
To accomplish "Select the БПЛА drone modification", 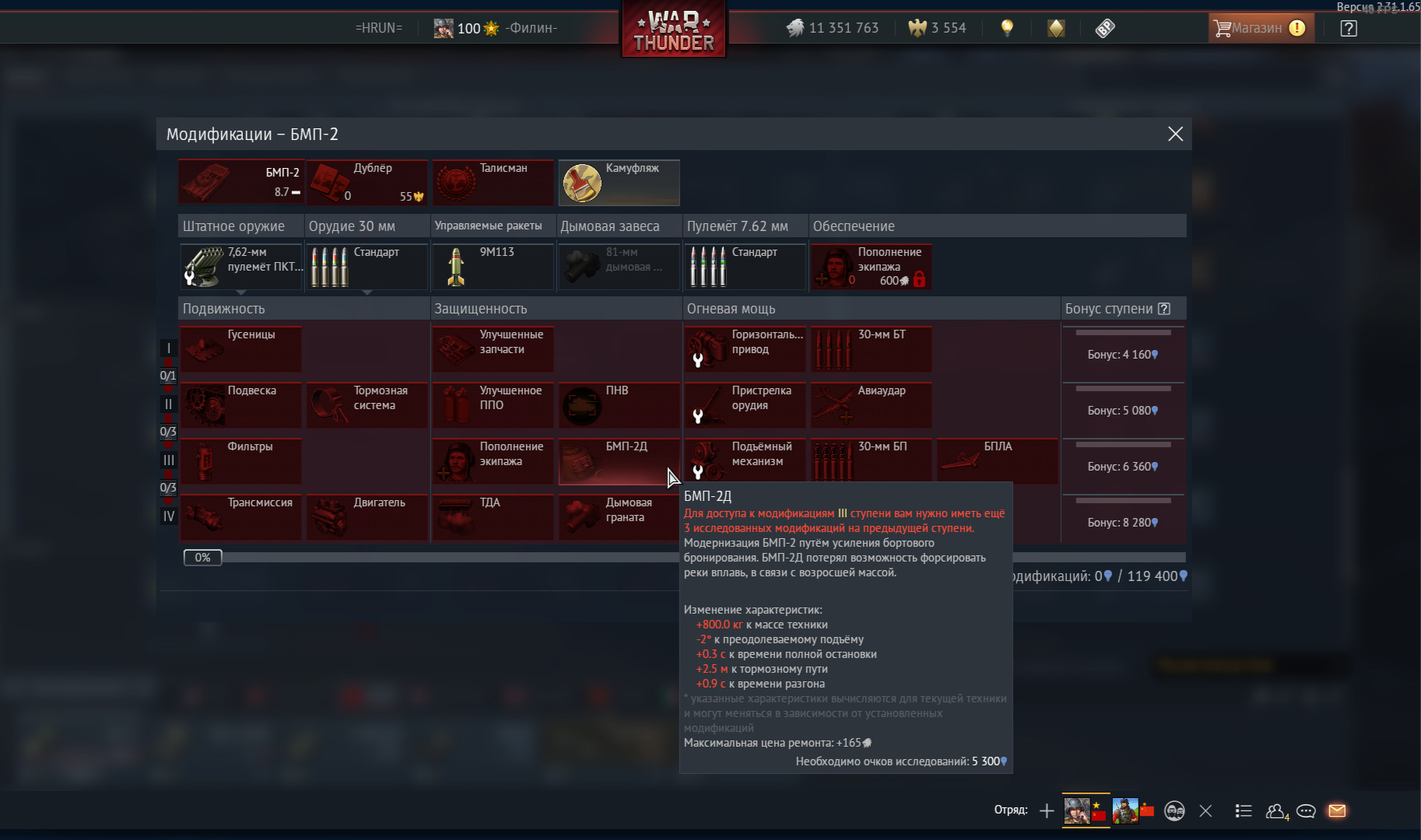I will [x=998, y=461].
